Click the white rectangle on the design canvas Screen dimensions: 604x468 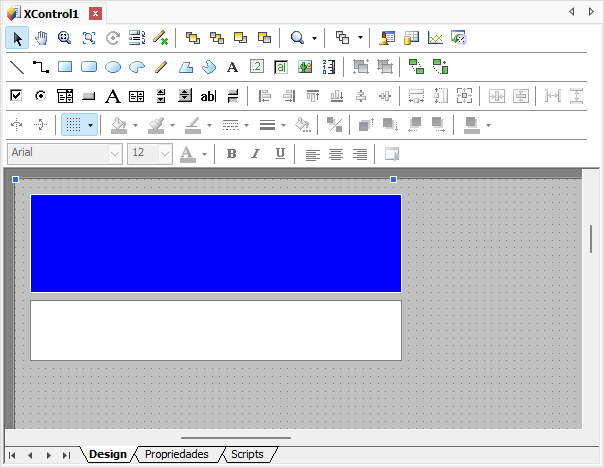point(215,330)
